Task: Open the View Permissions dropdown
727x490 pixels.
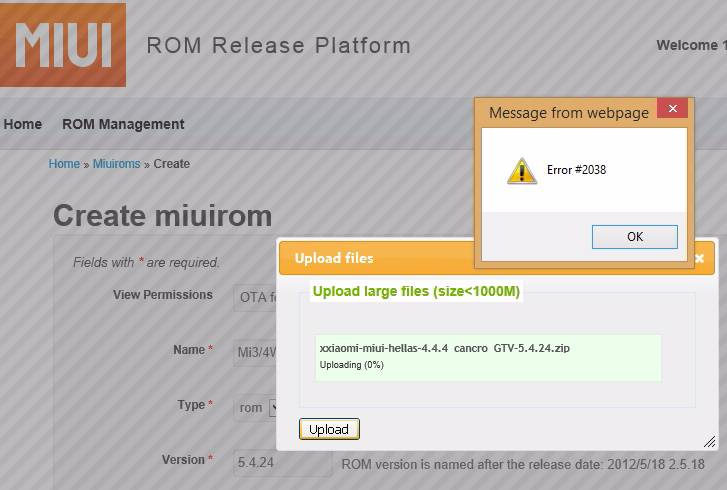Action: pyautogui.click(x=255, y=297)
